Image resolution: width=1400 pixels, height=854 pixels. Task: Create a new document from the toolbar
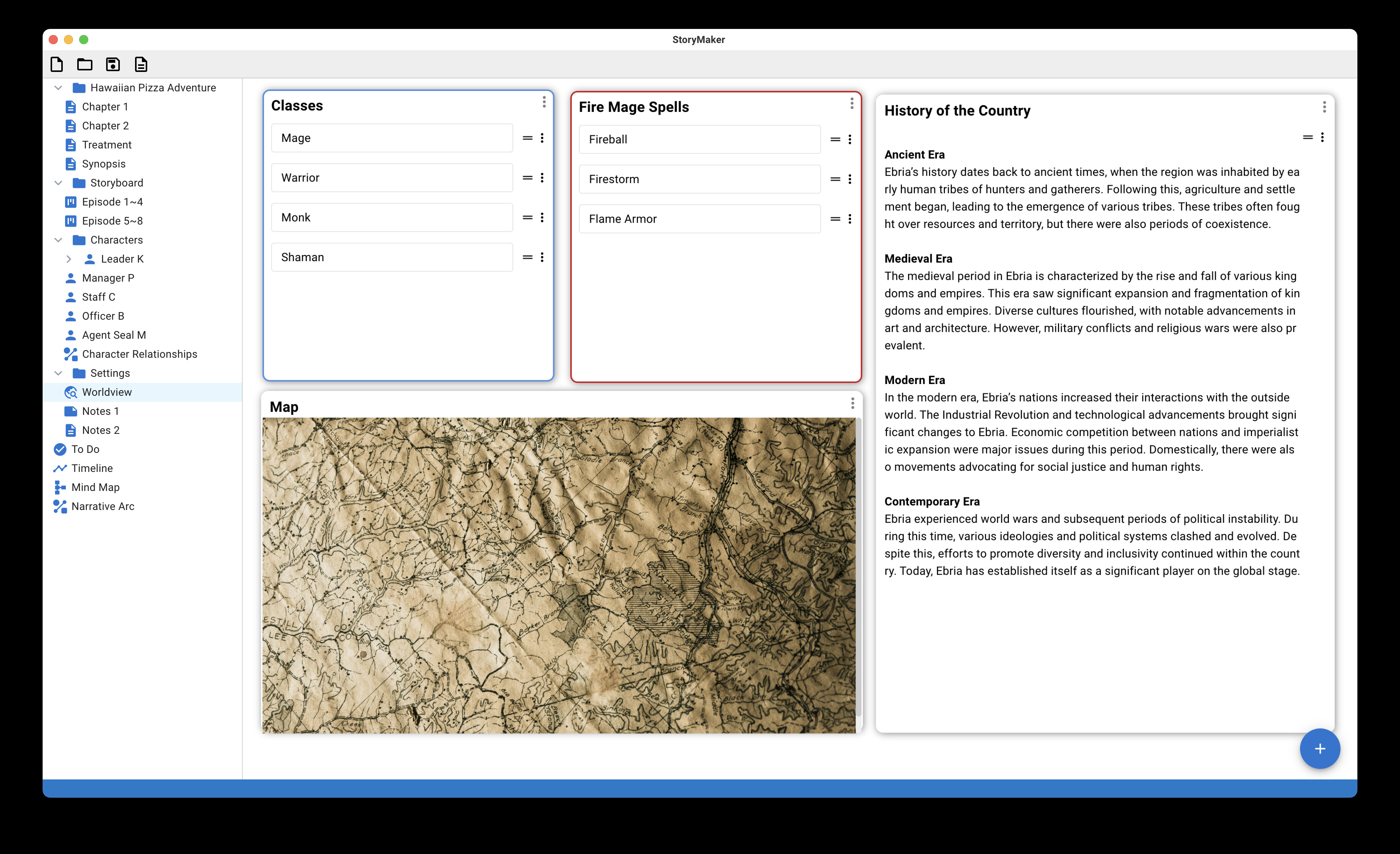[x=56, y=64]
